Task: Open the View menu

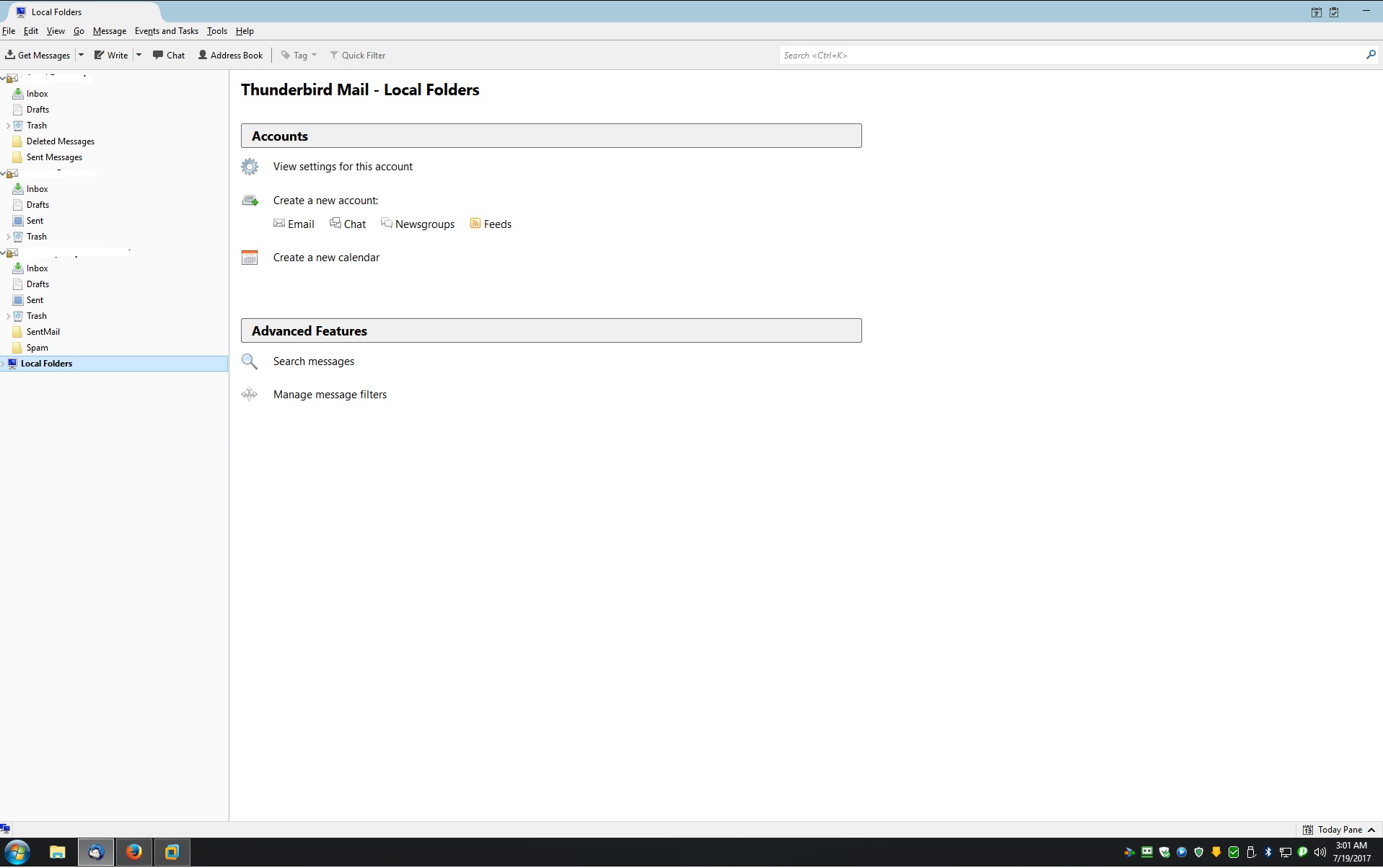Action: click(x=56, y=31)
